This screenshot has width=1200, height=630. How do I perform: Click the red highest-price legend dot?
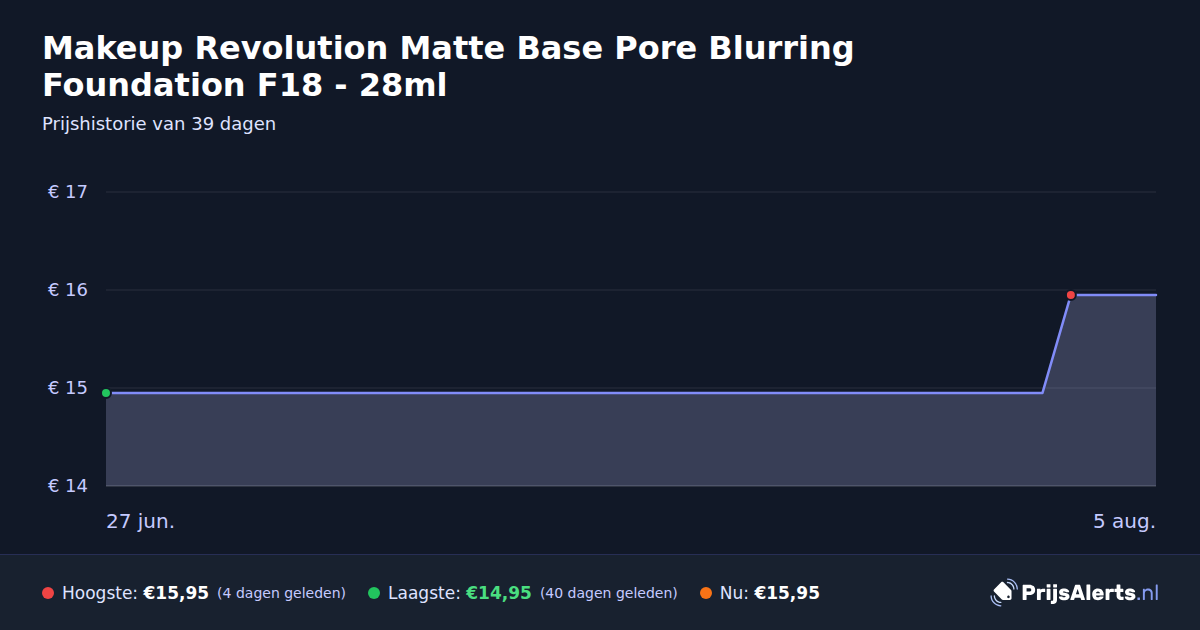(x=48, y=593)
